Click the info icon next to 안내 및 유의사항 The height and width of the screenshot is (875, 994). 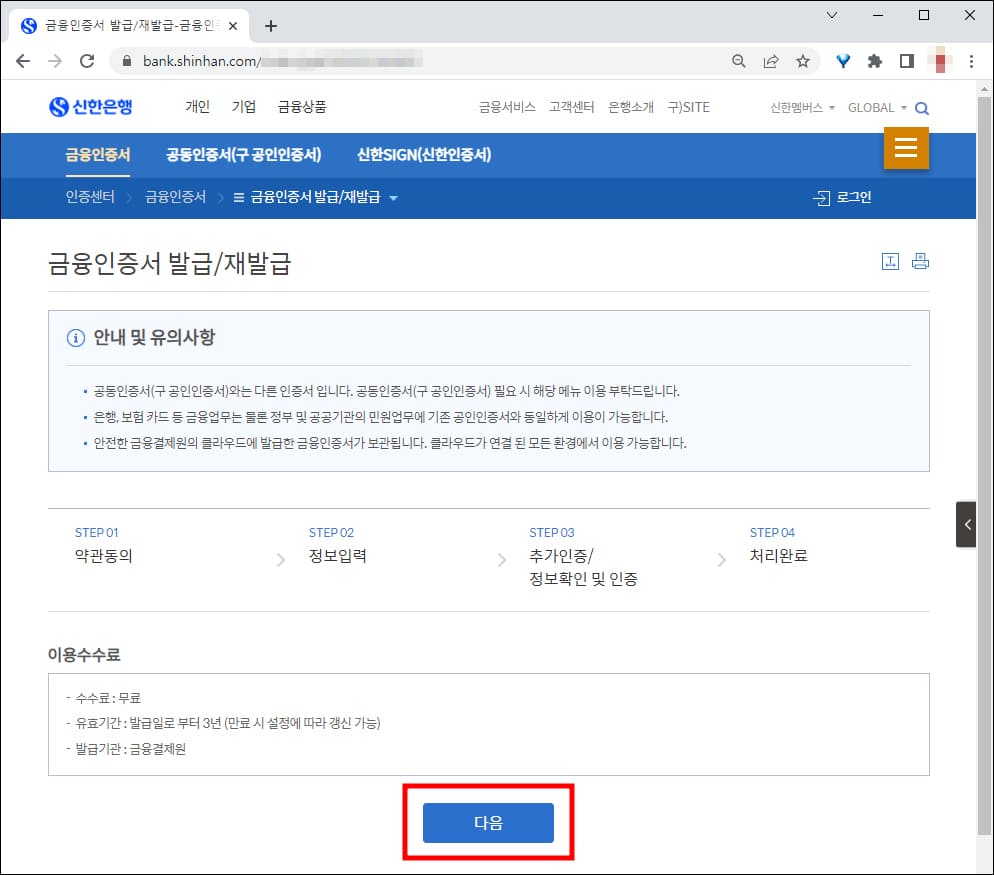(76, 338)
